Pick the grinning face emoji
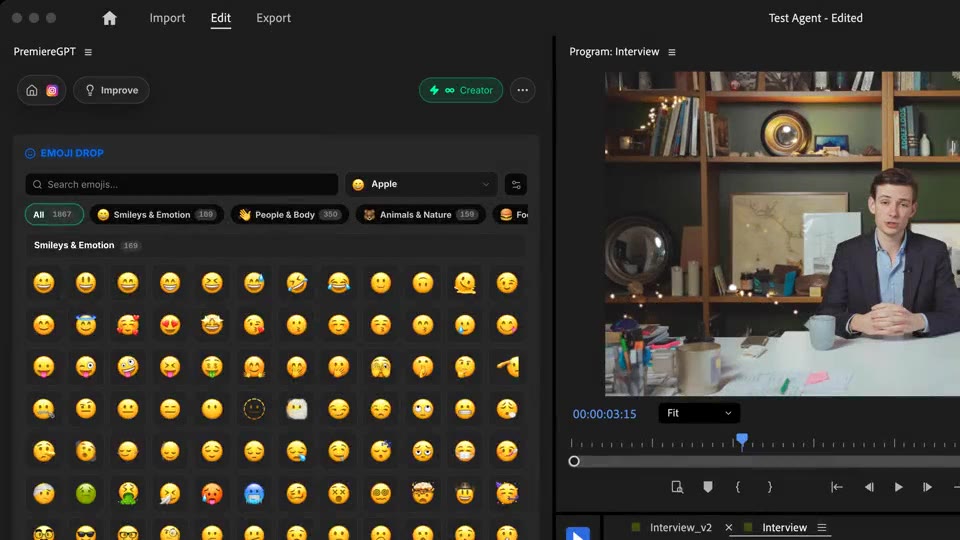This screenshot has height=540, width=960. click(x=43, y=283)
